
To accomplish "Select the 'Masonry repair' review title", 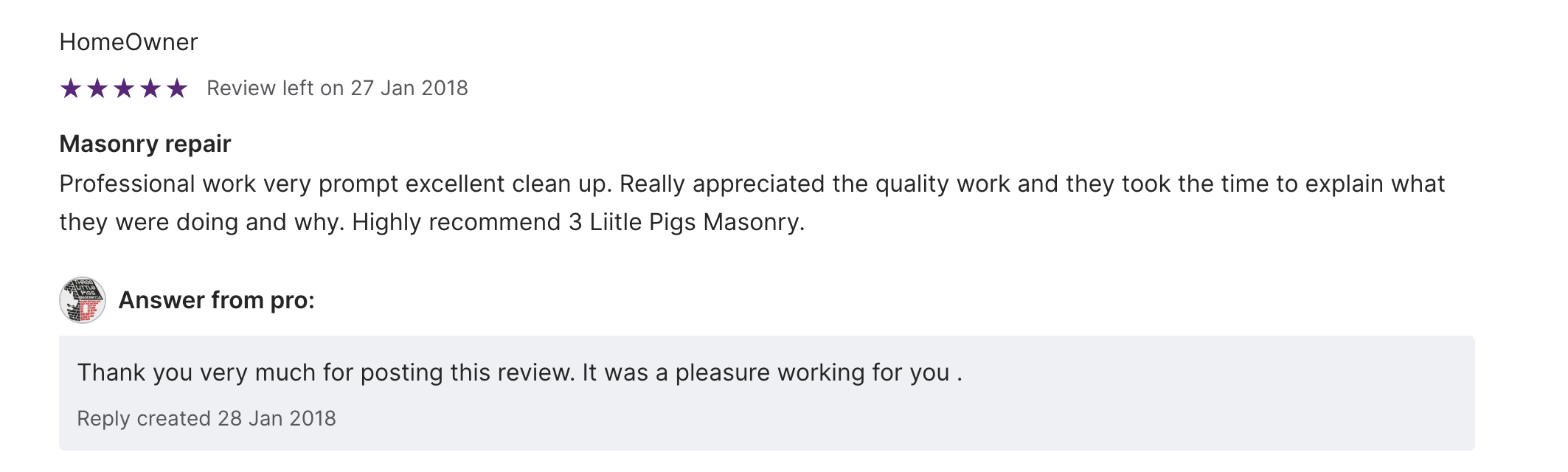I will [x=145, y=144].
